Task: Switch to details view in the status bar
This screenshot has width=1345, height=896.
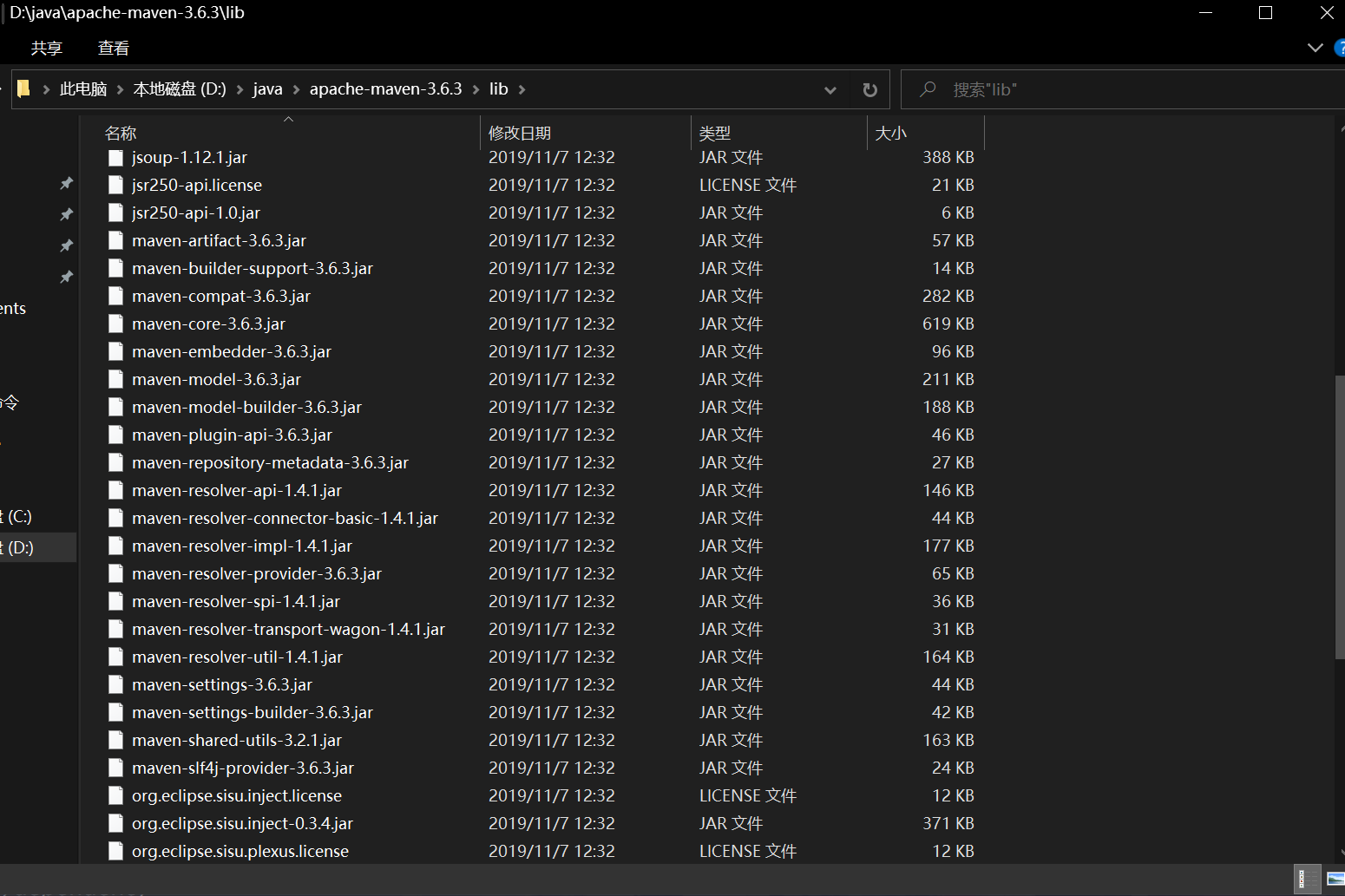Action: coord(1307,880)
